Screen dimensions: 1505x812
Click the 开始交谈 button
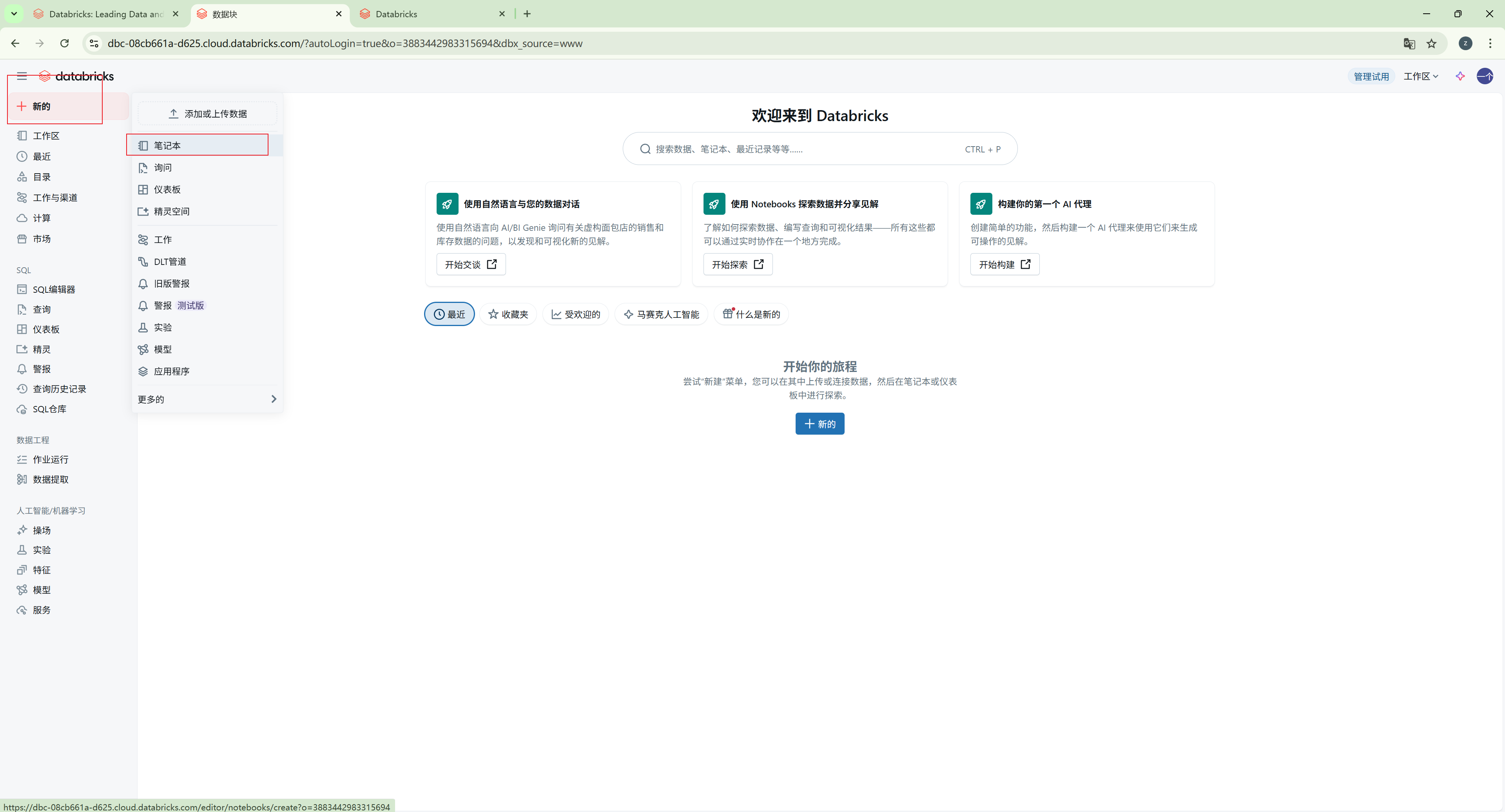click(471, 264)
